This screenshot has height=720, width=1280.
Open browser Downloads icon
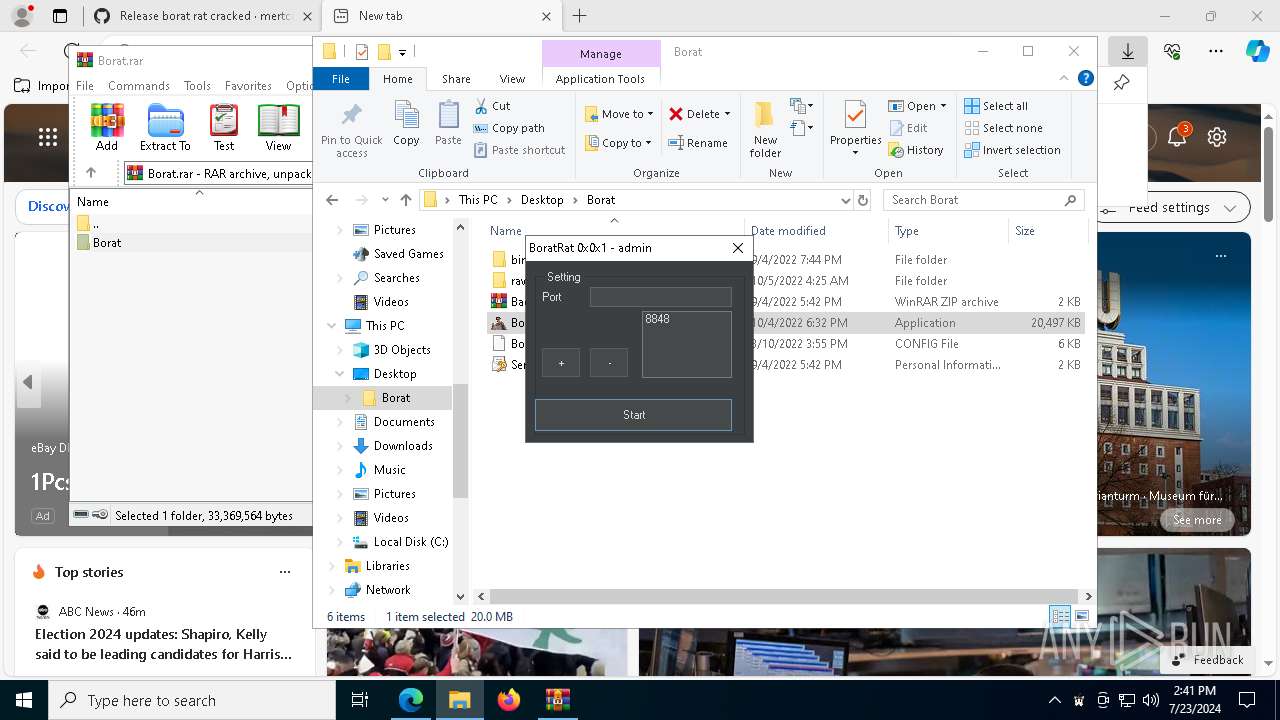(1128, 51)
